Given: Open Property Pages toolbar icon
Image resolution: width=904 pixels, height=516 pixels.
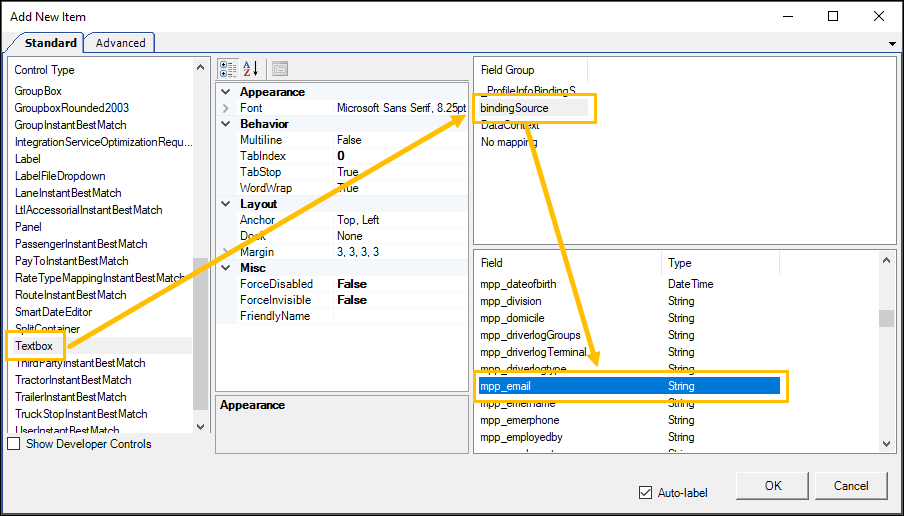Looking at the screenshot, I should [280, 69].
